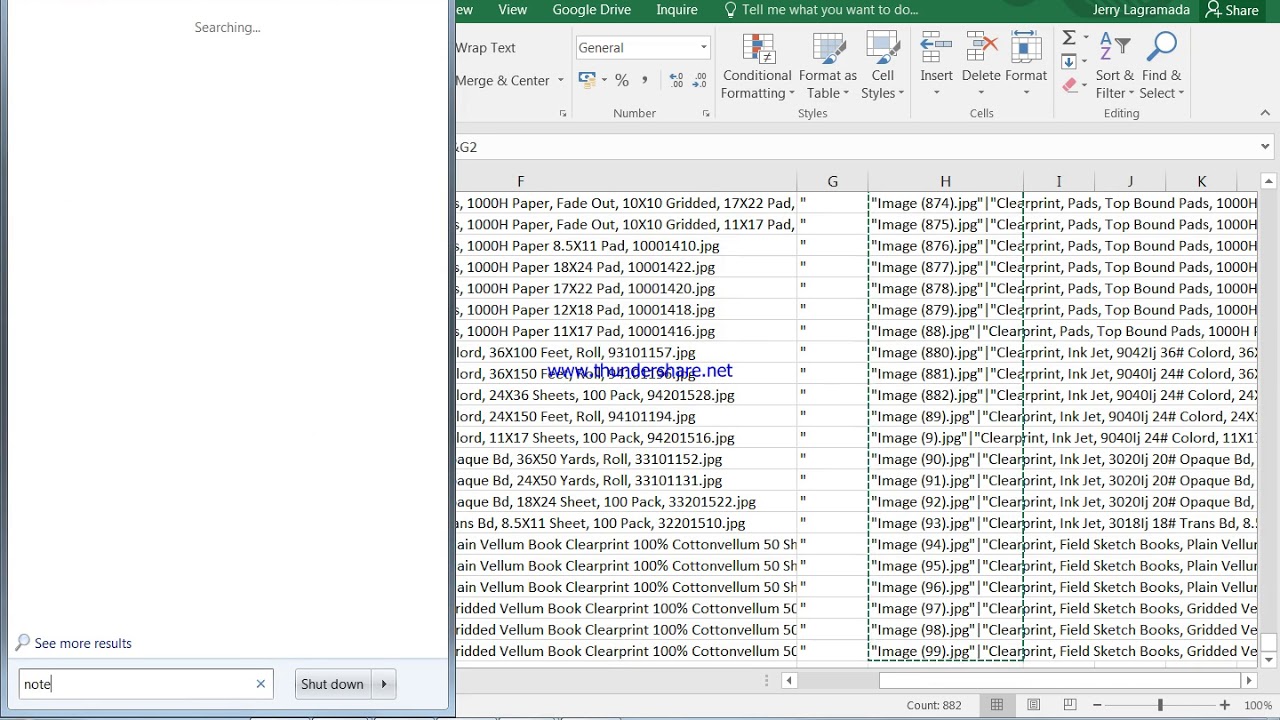Click Increase Decimal

coord(676,80)
